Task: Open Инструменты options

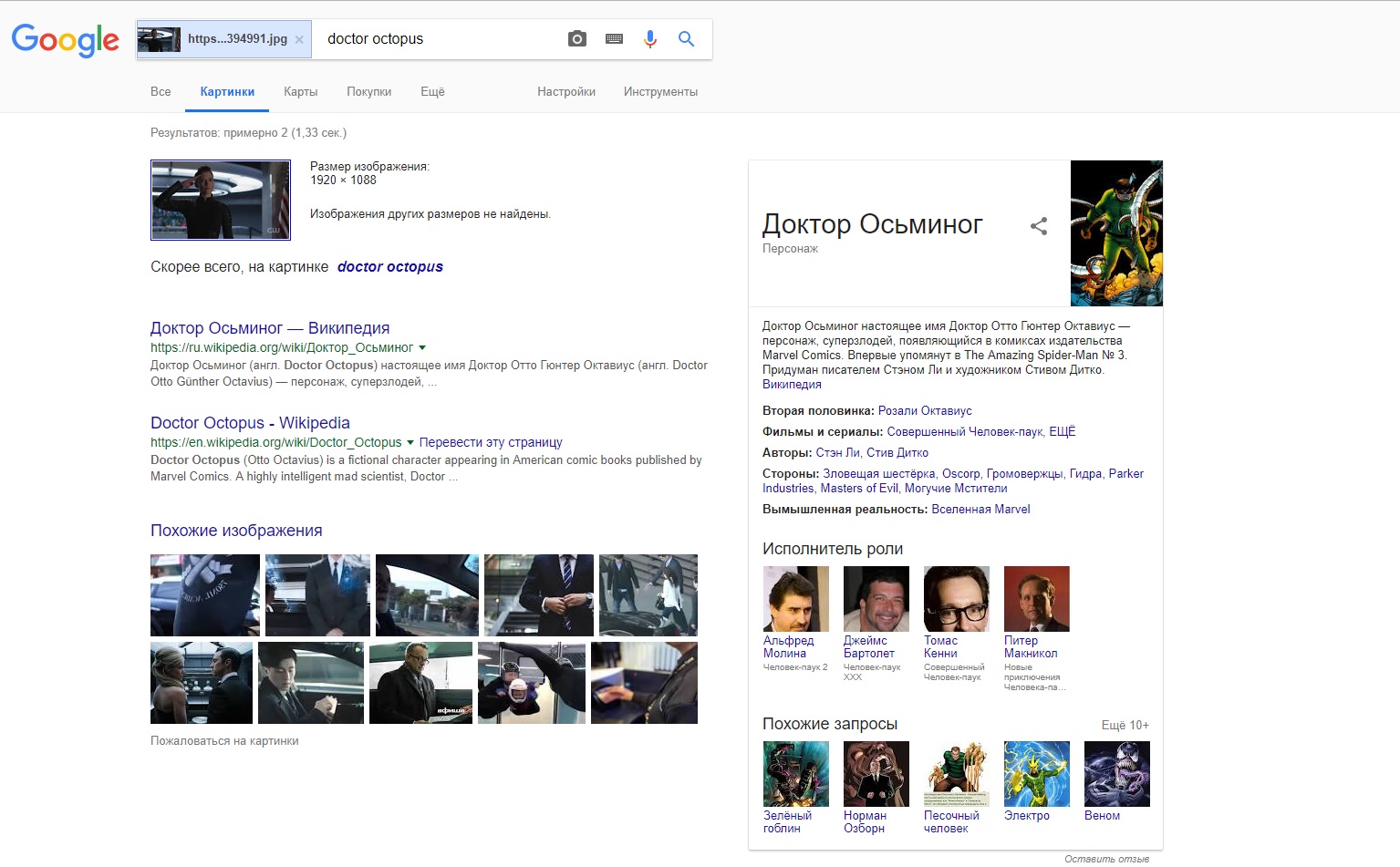Action: point(661,91)
